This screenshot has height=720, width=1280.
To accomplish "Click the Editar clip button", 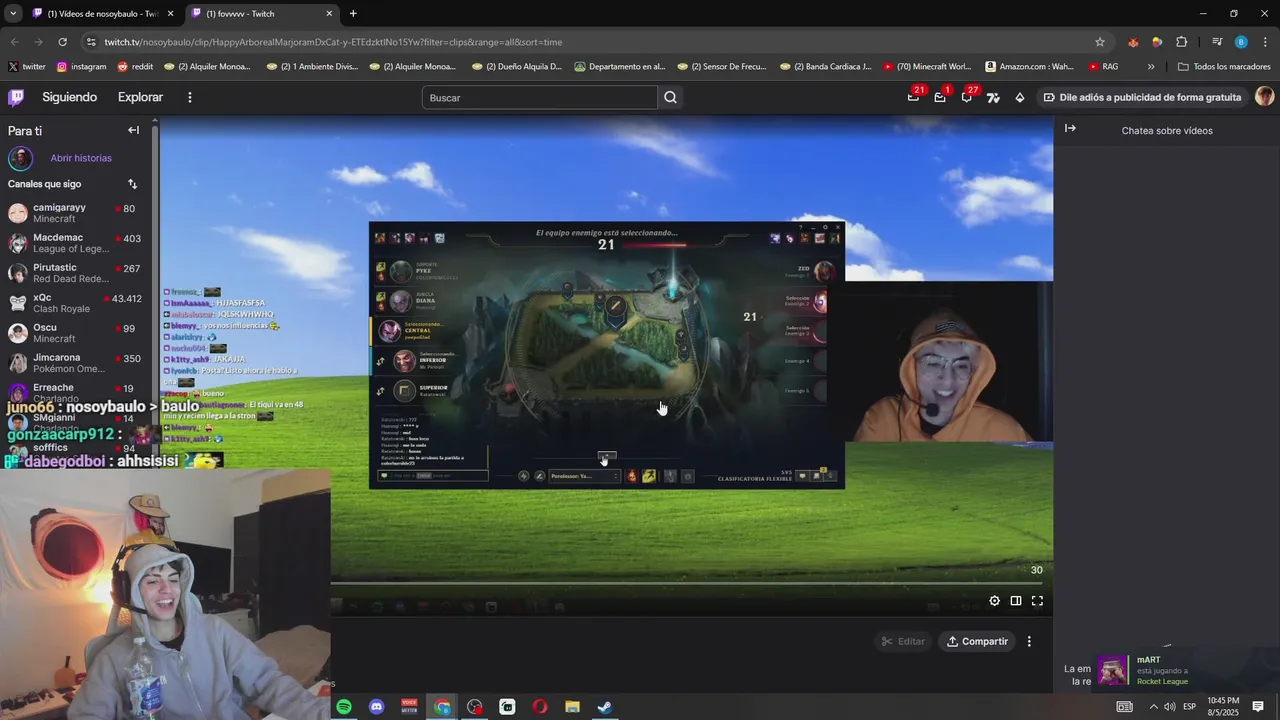I will (902, 641).
